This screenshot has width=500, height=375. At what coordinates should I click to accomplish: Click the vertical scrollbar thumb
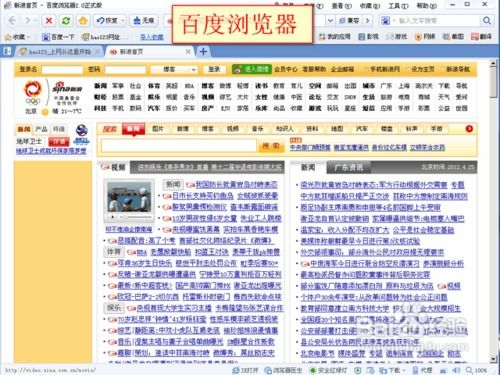[x=493, y=83]
